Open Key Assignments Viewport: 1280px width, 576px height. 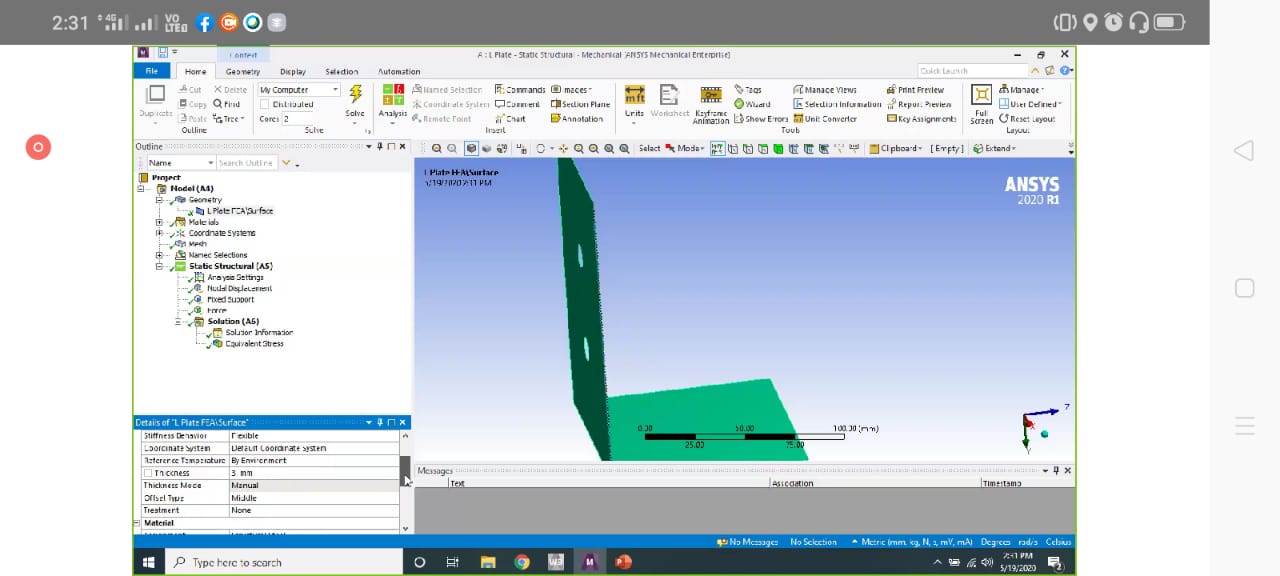[921, 119]
